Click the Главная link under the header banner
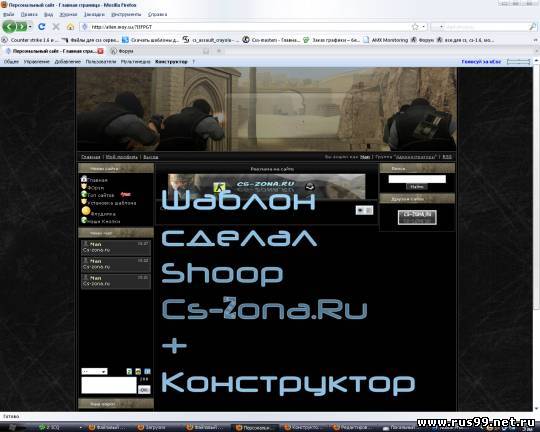 coord(91,157)
